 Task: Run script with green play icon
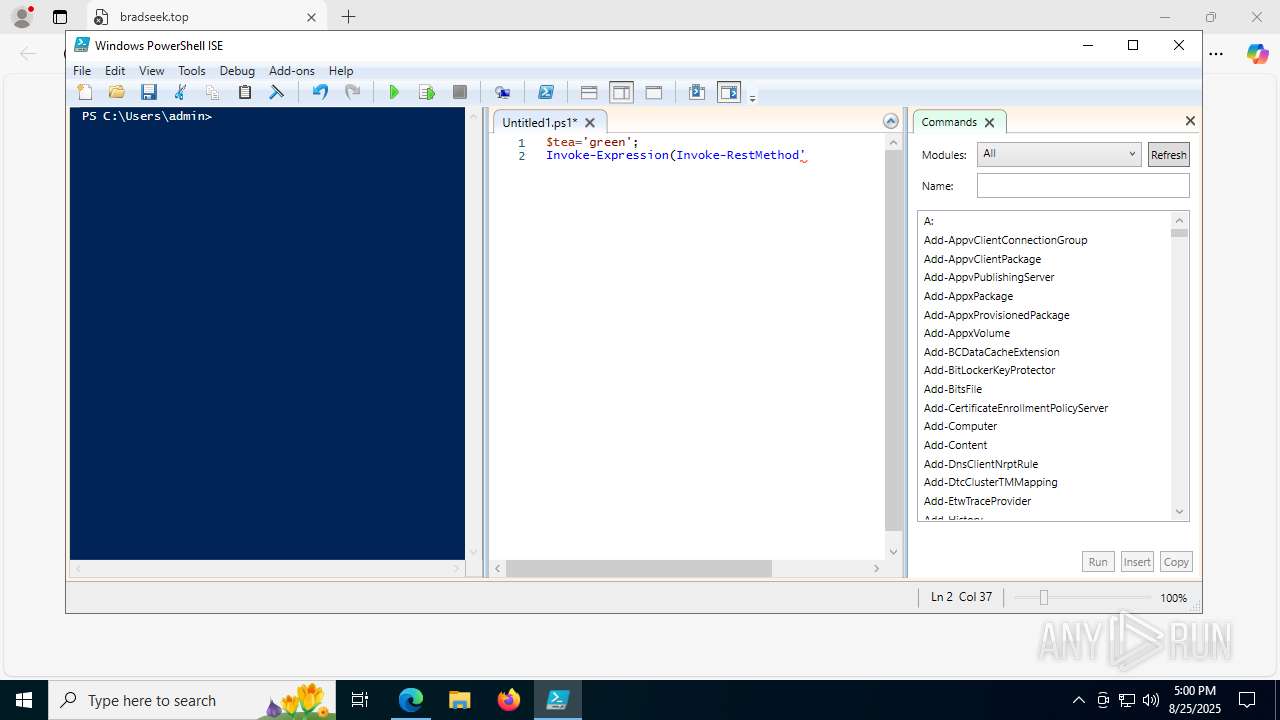coord(394,92)
